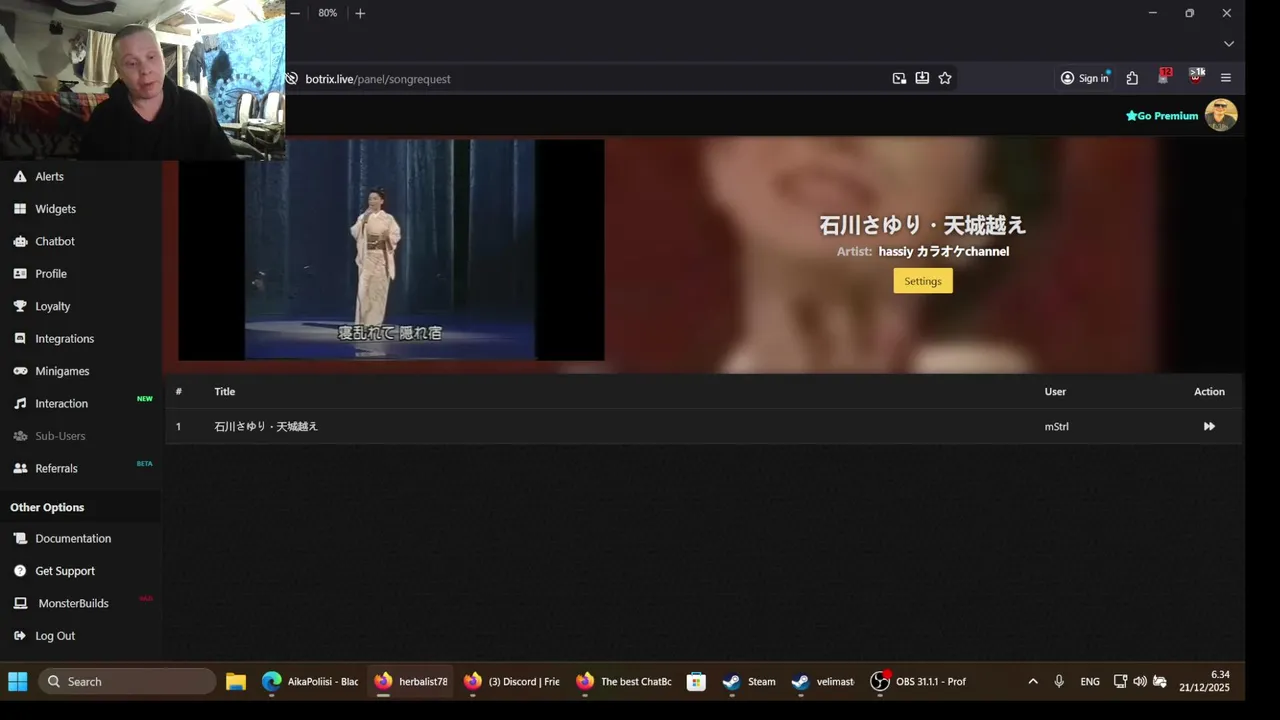1280x720 pixels.
Task: Open the taskbar clock showing 6.34
Action: pyautogui.click(x=1204, y=682)
